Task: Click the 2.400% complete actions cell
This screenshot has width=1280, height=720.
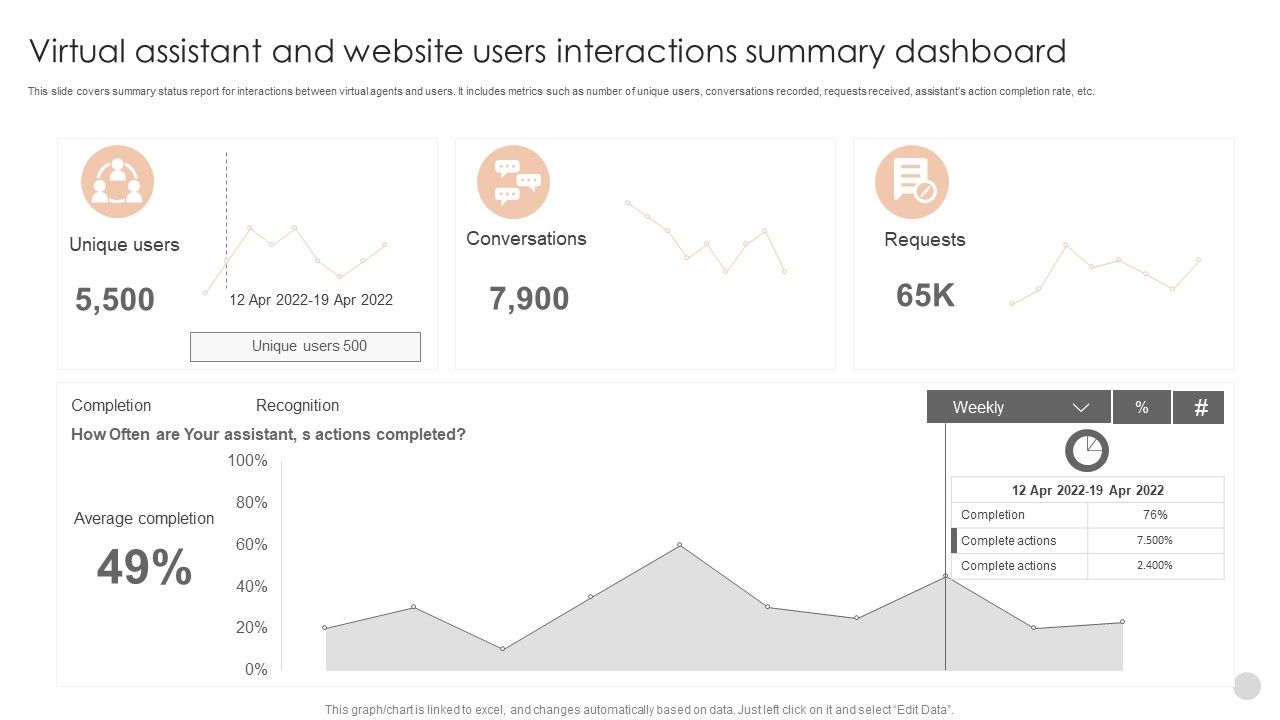Action: click(1155, 566)
